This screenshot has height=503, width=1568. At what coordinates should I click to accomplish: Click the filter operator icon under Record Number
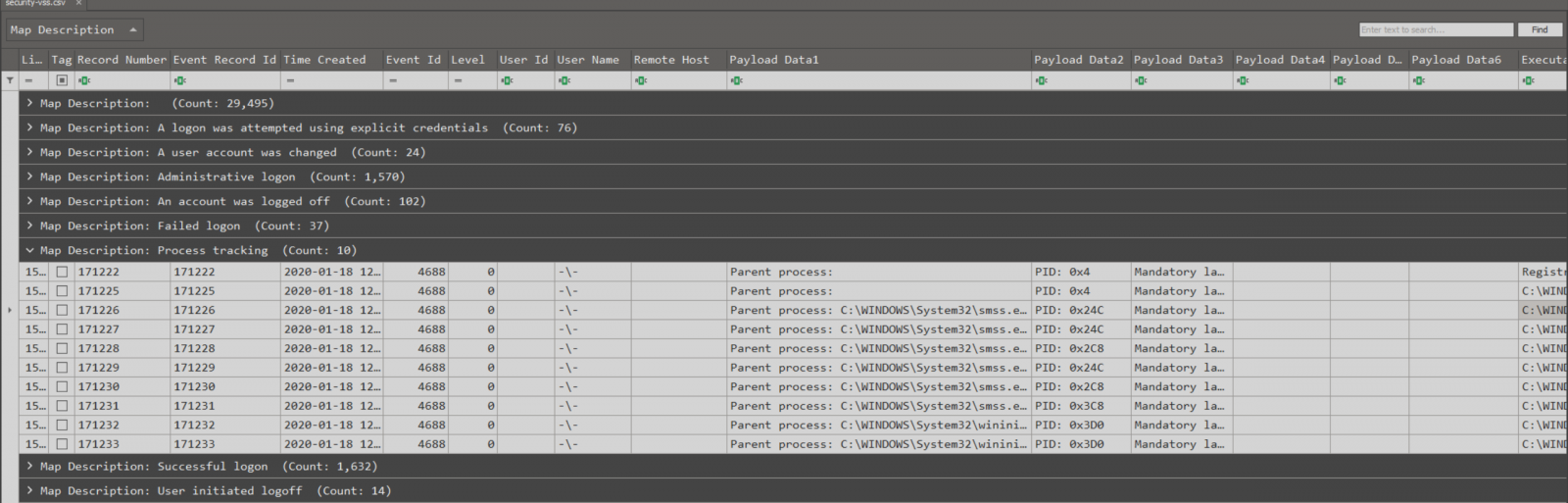pyautogui.click(x=84, y=80)
